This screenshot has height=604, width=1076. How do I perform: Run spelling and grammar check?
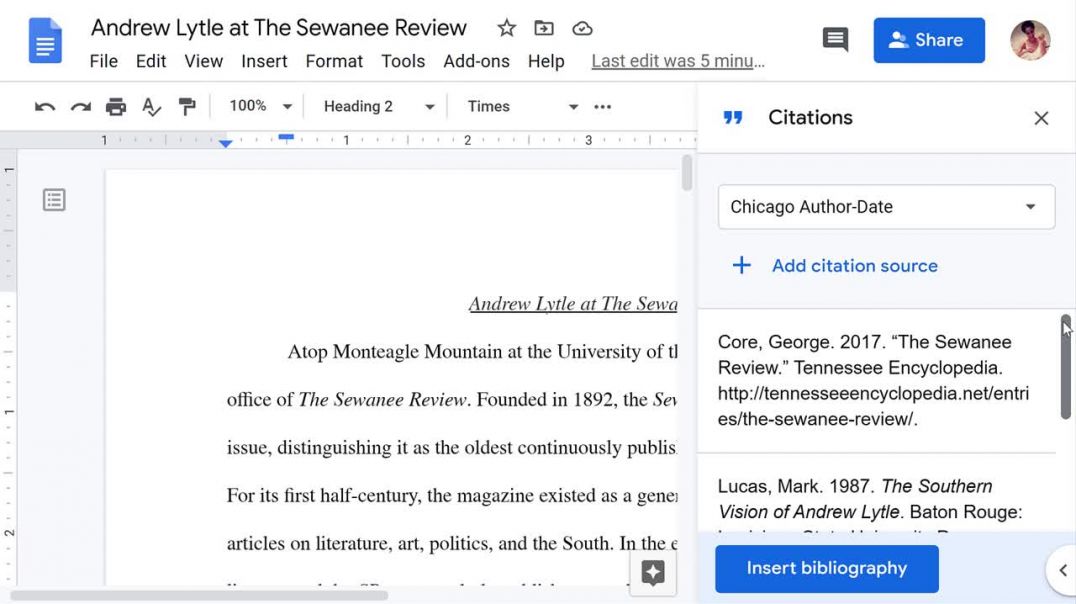[x=151, y=106]
